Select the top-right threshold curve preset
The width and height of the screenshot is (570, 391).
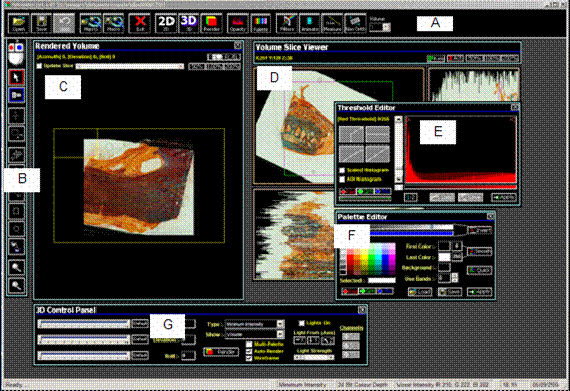(x=377, y=134)
